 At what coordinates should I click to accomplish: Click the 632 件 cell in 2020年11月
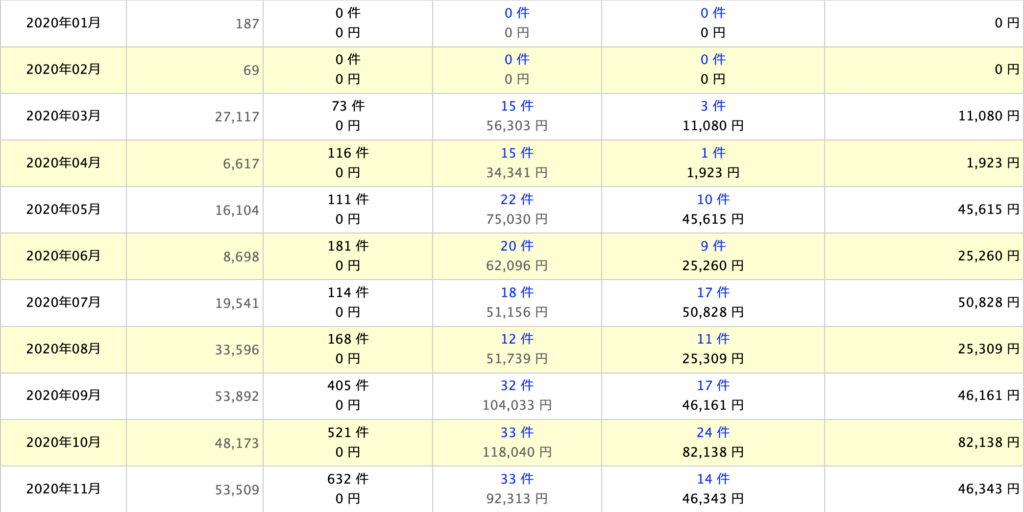349,479
